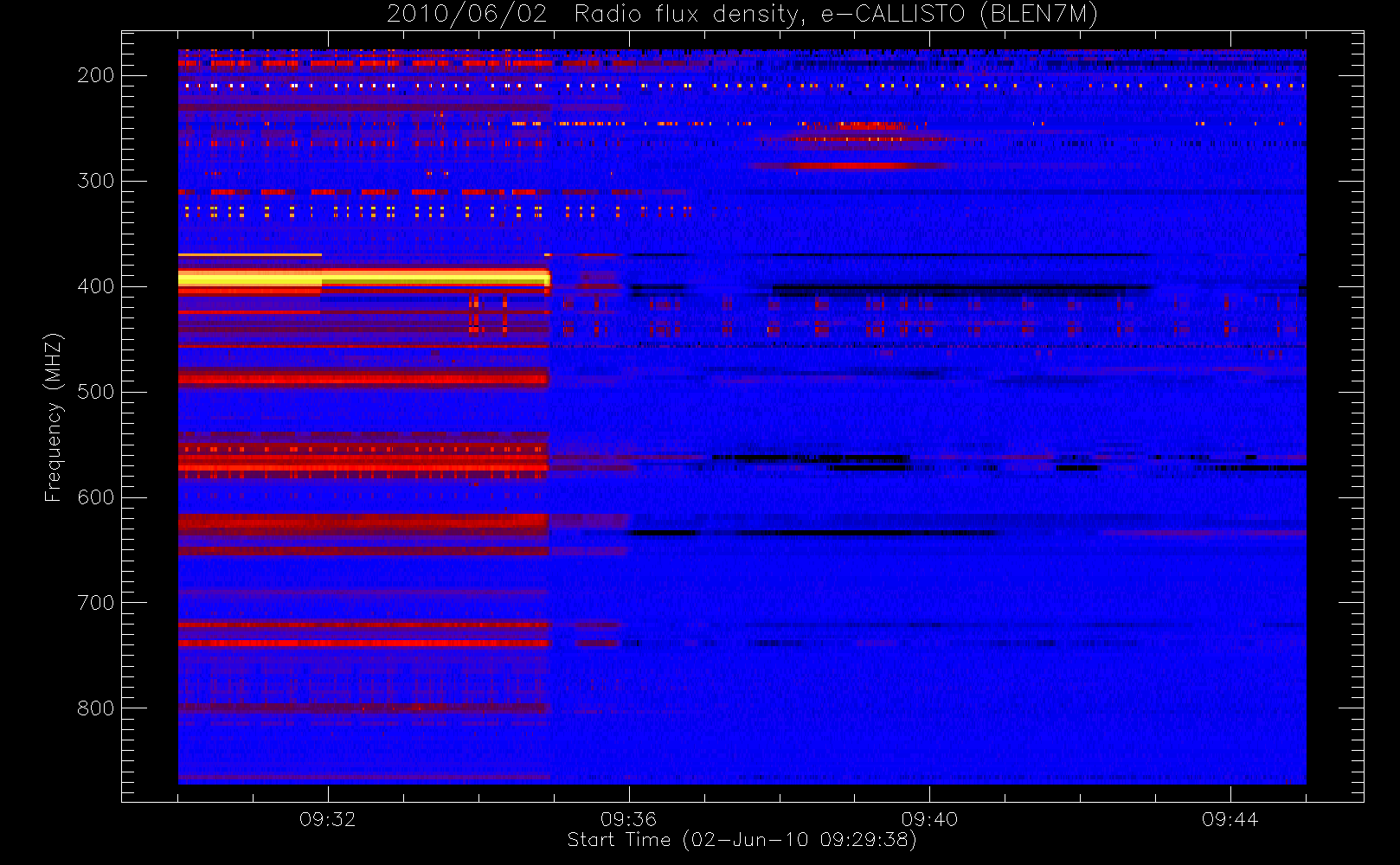
Task: Click the 600 frequency axis label
Action: click(96, 497)
